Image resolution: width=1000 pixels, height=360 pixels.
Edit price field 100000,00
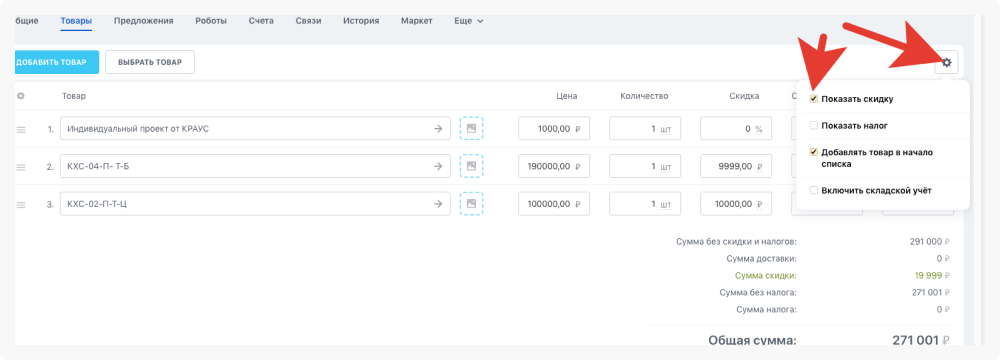tap(554, 204)
